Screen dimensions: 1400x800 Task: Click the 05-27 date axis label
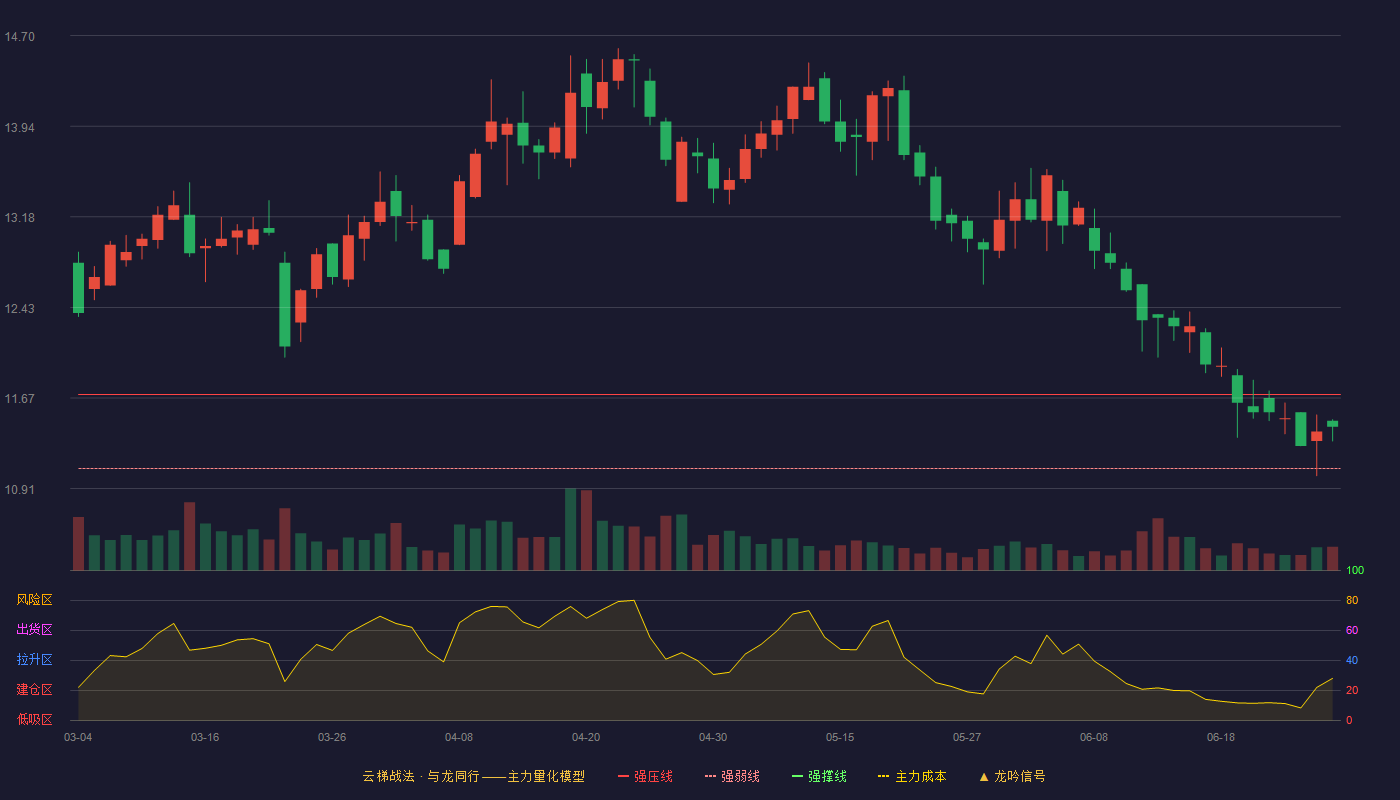coord(967,737)
